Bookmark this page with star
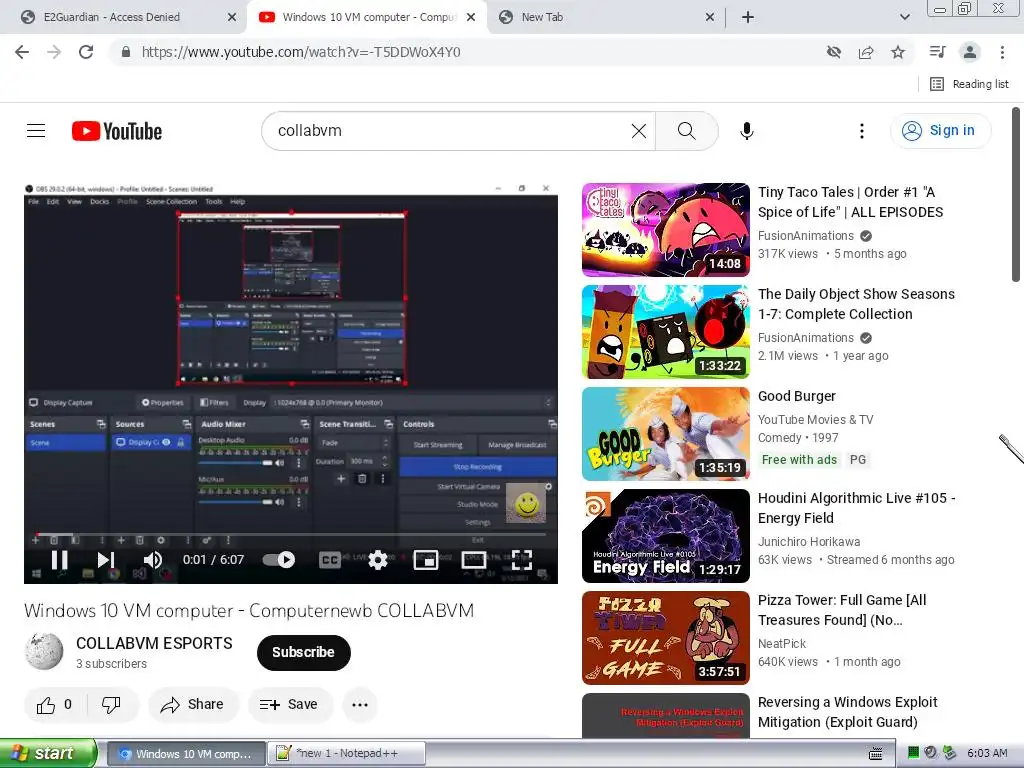 (x=898, y=52)
